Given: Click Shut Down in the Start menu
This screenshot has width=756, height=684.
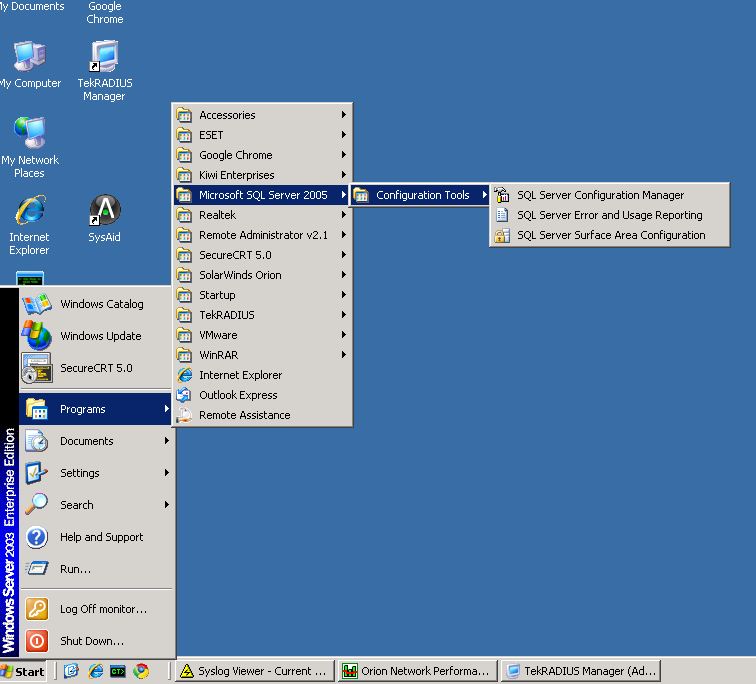Looking at the screenshot, I should [x=91, y=641].
